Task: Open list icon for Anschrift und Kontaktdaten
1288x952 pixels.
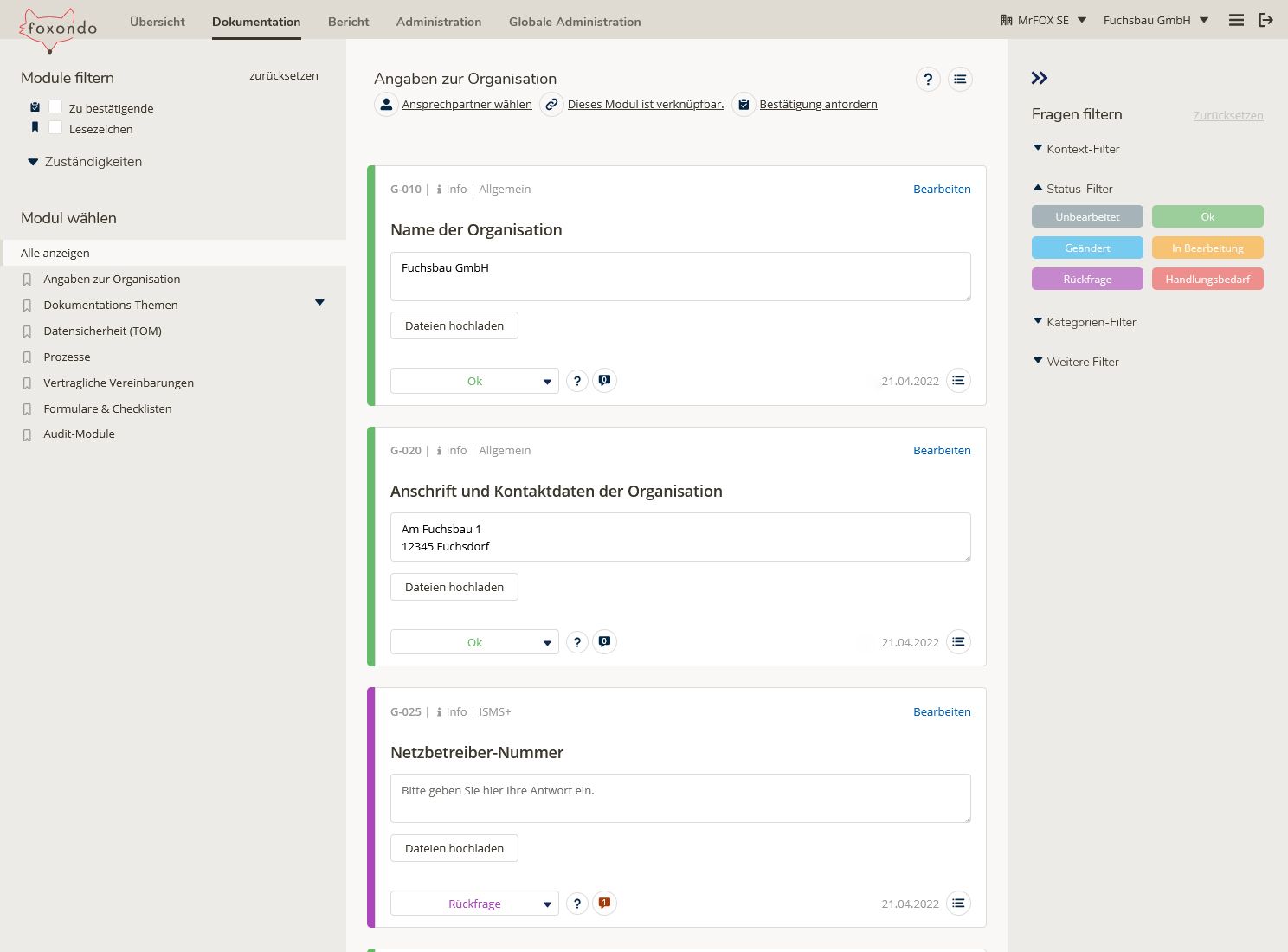Action: [958, 642]
